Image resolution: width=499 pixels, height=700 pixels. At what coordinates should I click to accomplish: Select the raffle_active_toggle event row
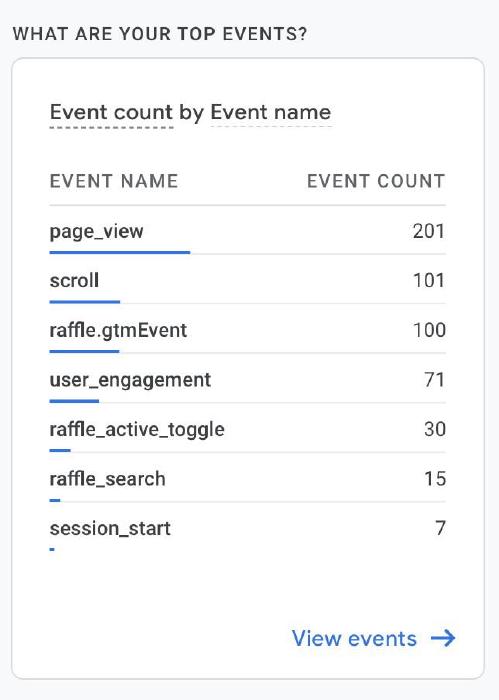[x=247, y=429]
